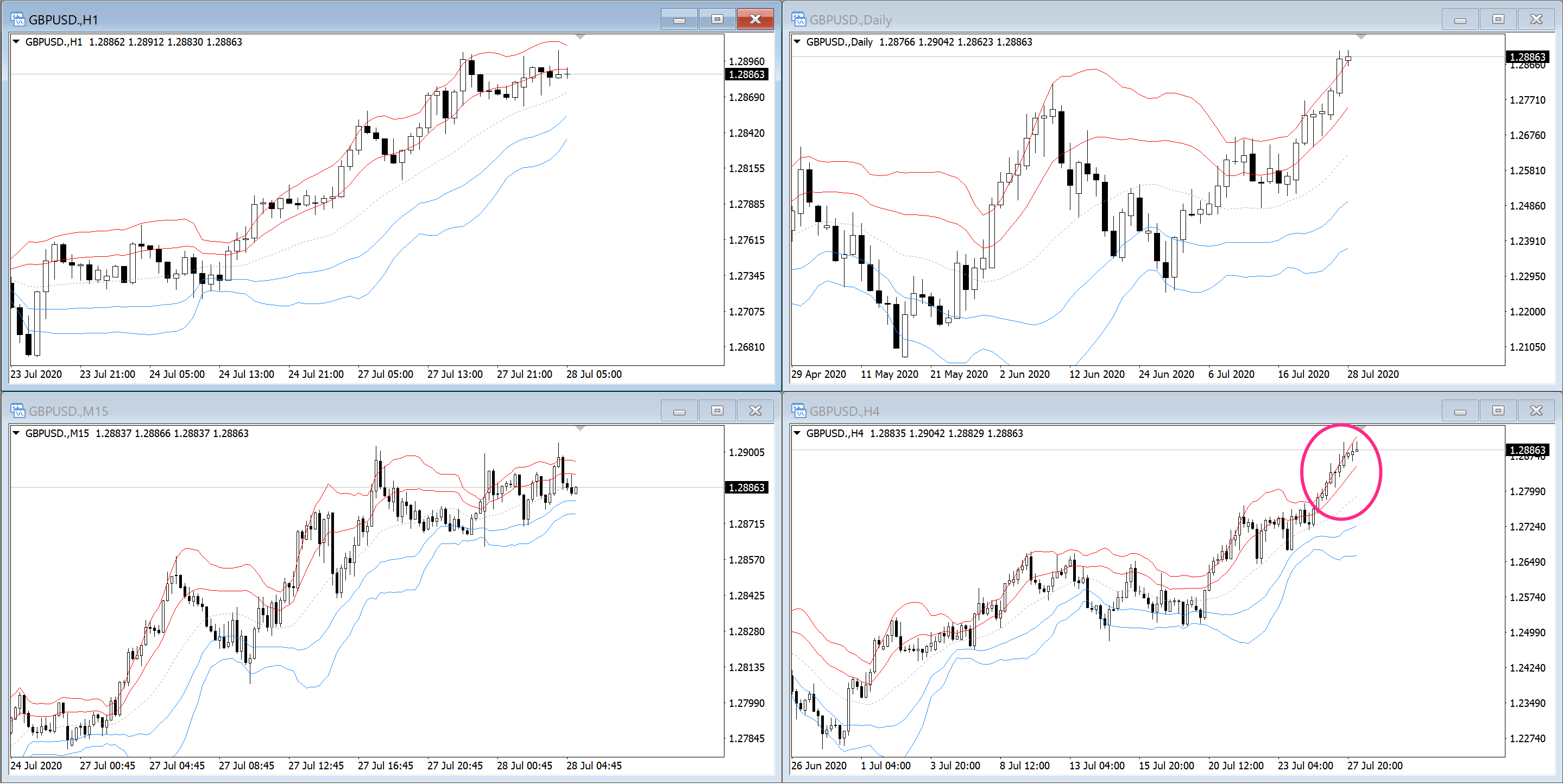Click the M15 chart shift marker triangle
The height and width of the screenshot is (784, 1563).
(x=580, y=429)
